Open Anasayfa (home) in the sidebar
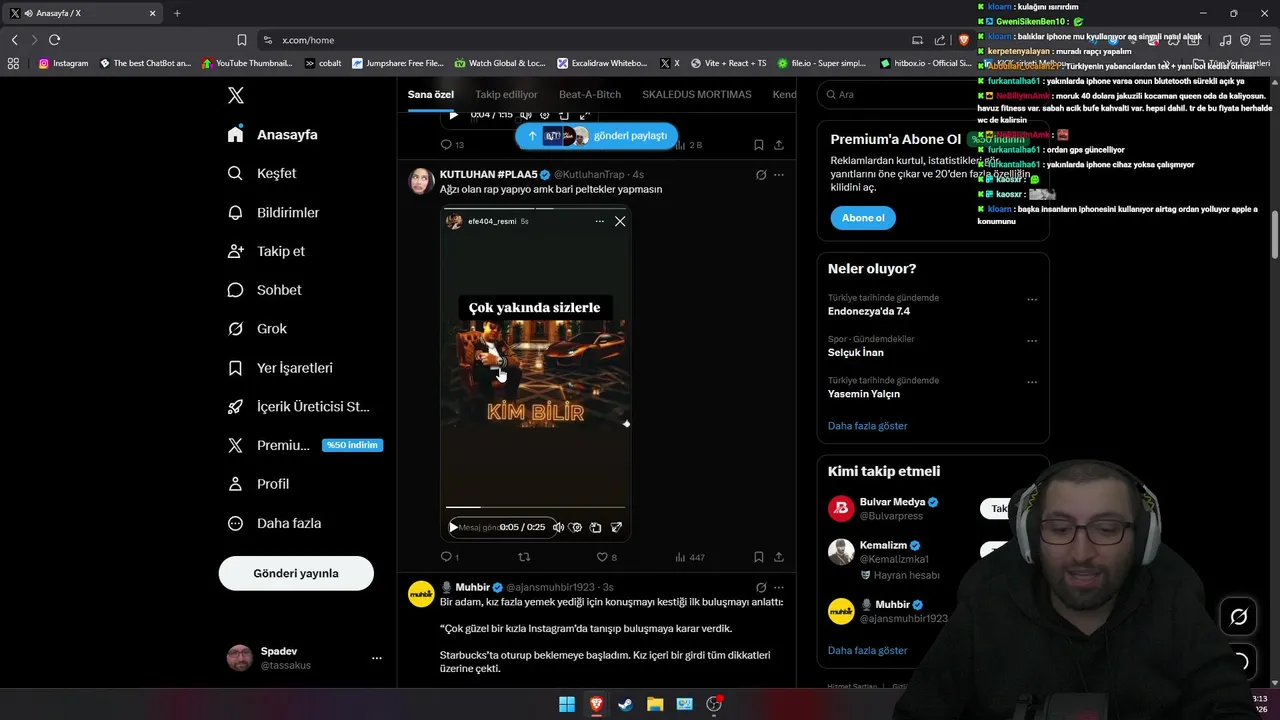 pos(273,134)
